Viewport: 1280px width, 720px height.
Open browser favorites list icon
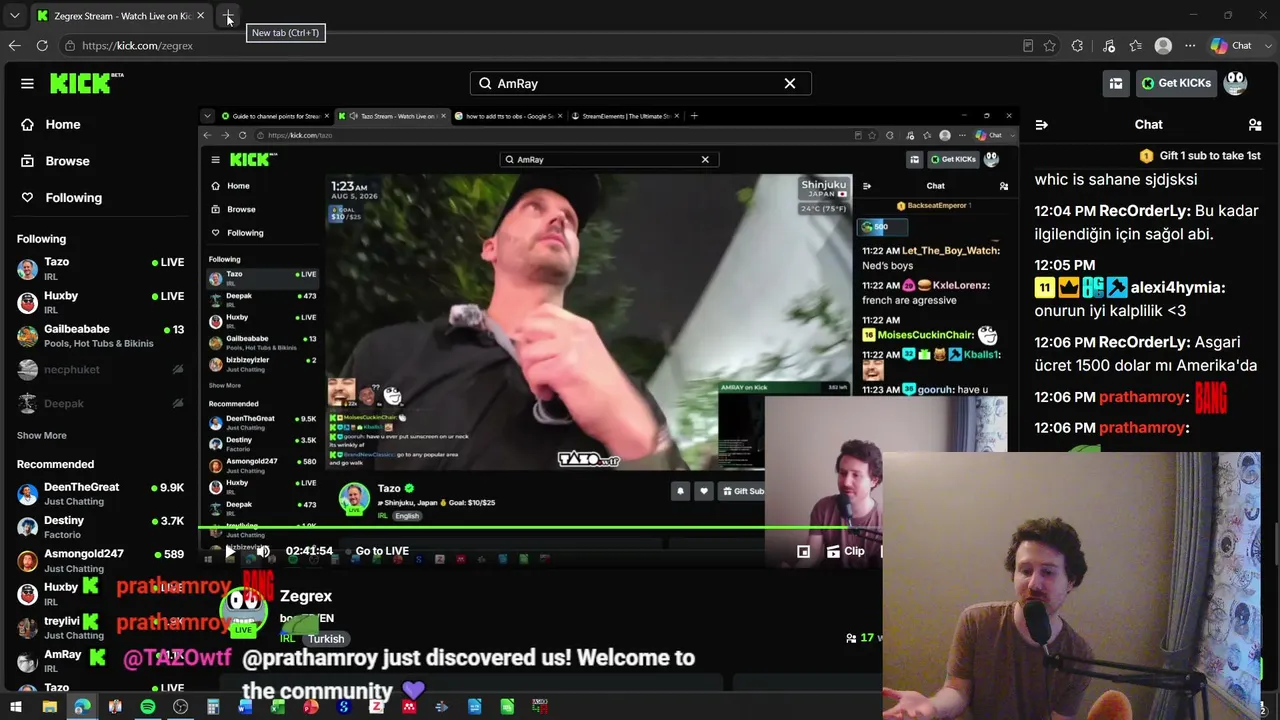pos(1136,46)
